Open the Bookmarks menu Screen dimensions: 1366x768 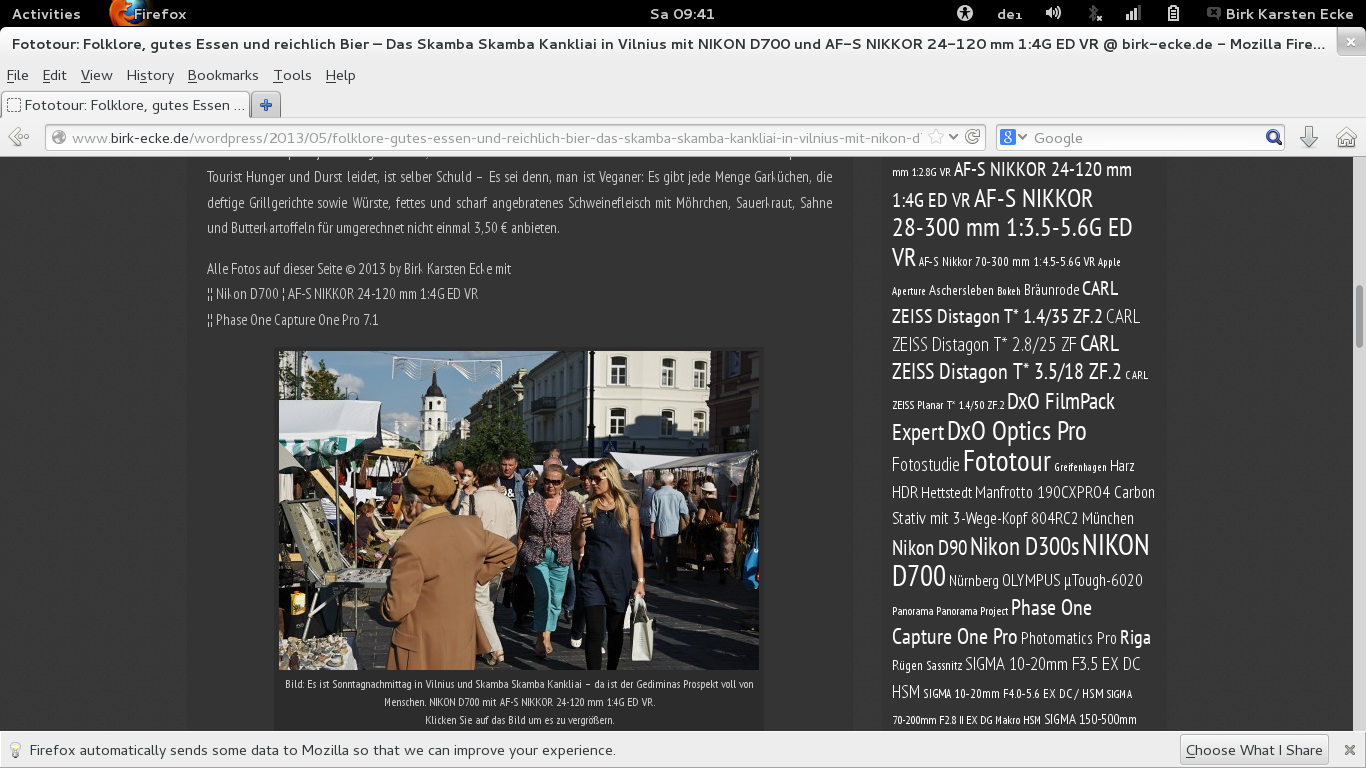(223, 75)
